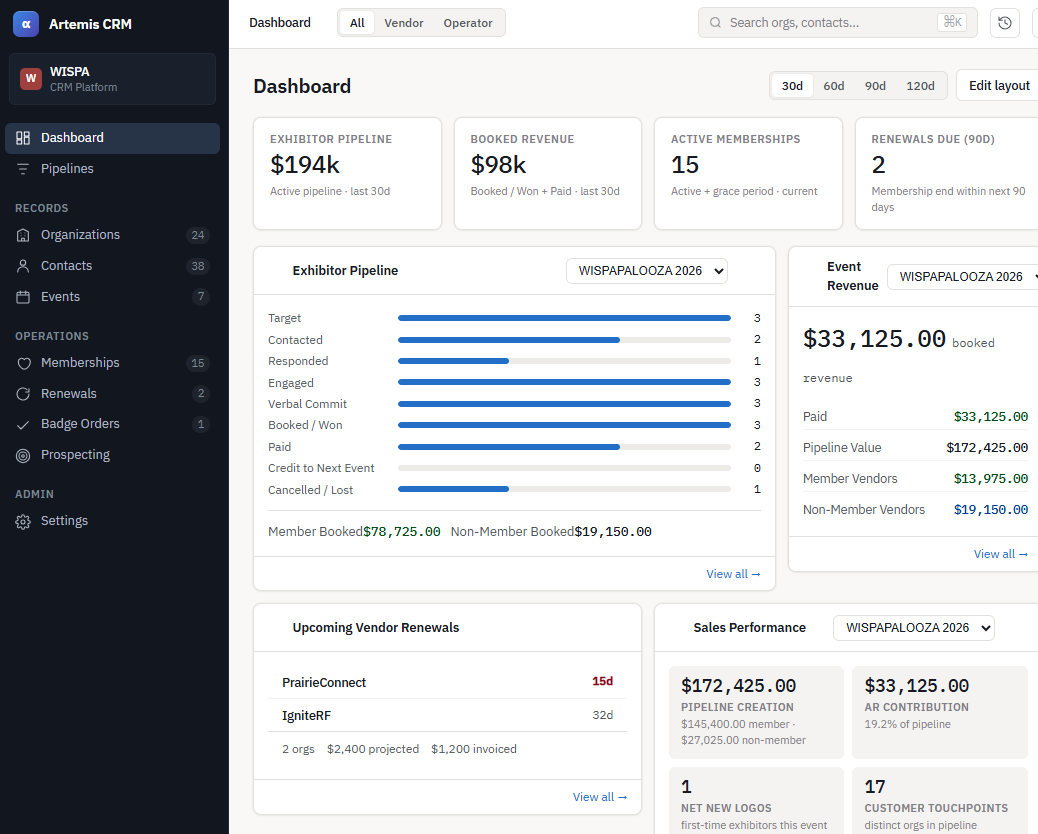Click the search magnifier icon
Viewport: 1038px width, 834px height.
click(x=715, y=23)
